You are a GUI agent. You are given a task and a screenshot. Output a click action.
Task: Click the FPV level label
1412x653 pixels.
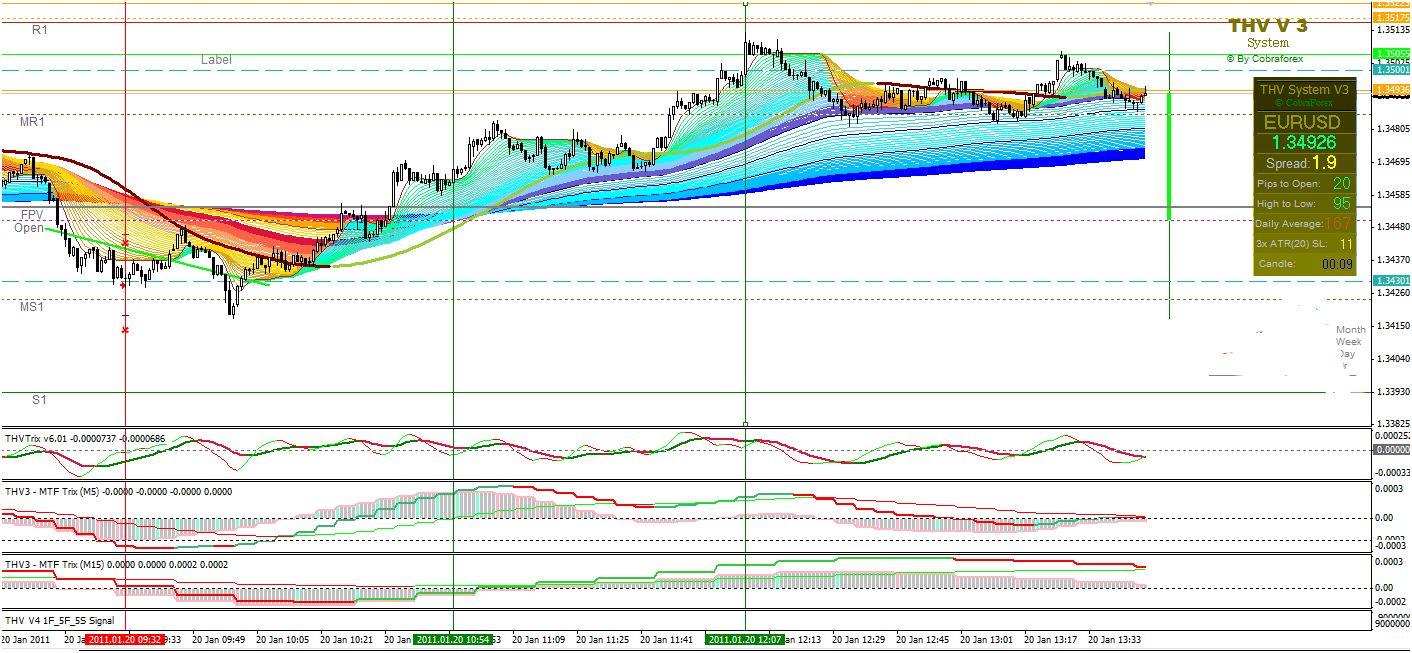(x=32, y=215)
